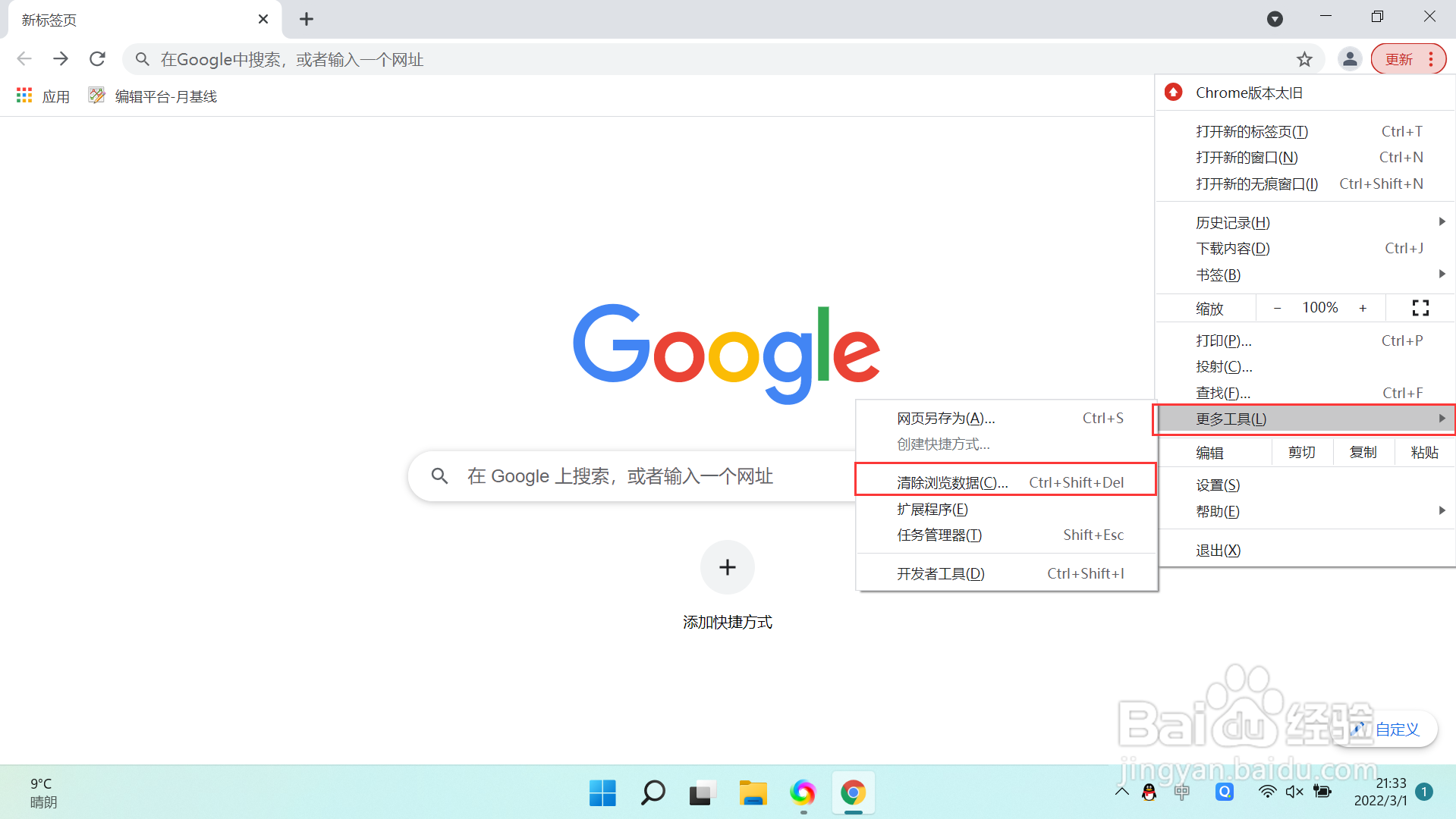Click 剪切 in edit row
This screenshot has width=1456, height=819.
pyautogui.click(x=1302, y=453)
